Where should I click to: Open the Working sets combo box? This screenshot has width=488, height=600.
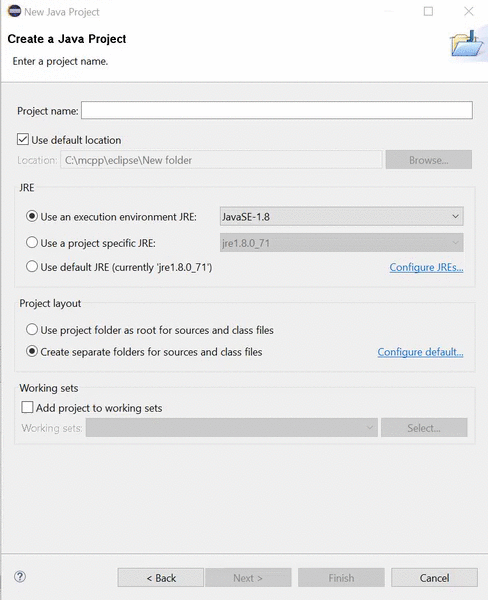click(x=232, y=427)
